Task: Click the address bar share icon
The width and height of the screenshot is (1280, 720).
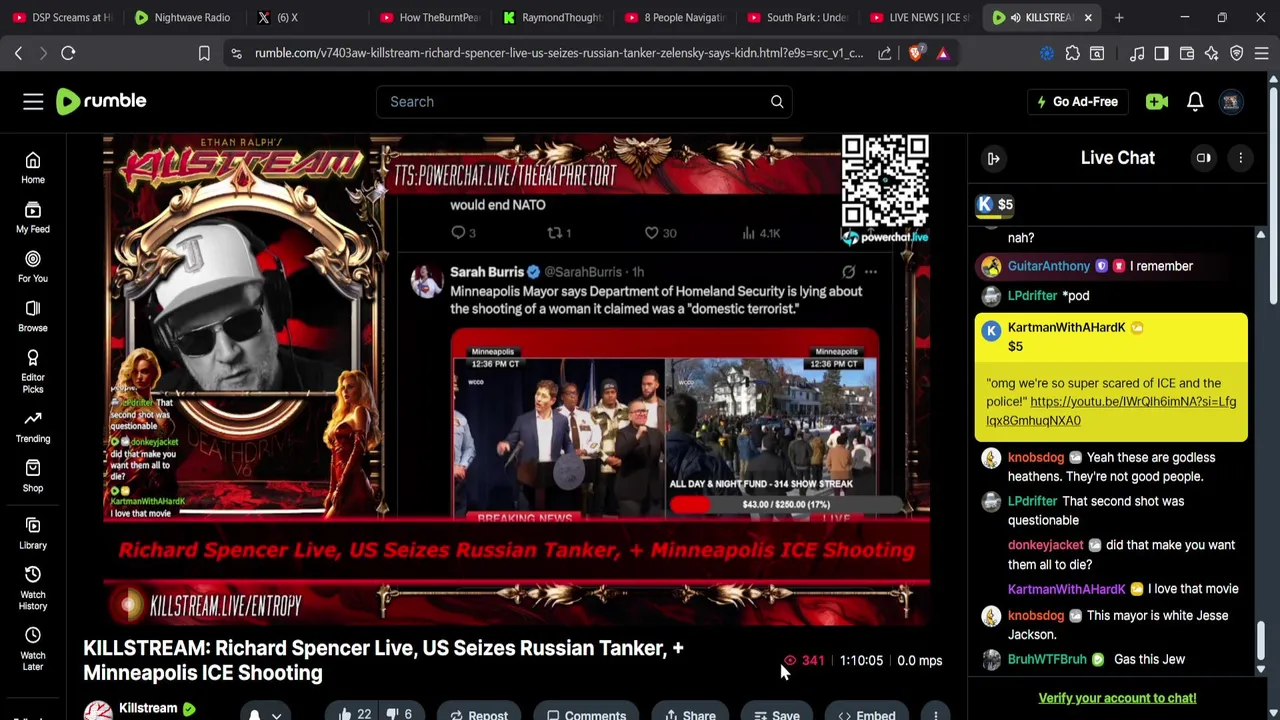Action: [884, 53]
